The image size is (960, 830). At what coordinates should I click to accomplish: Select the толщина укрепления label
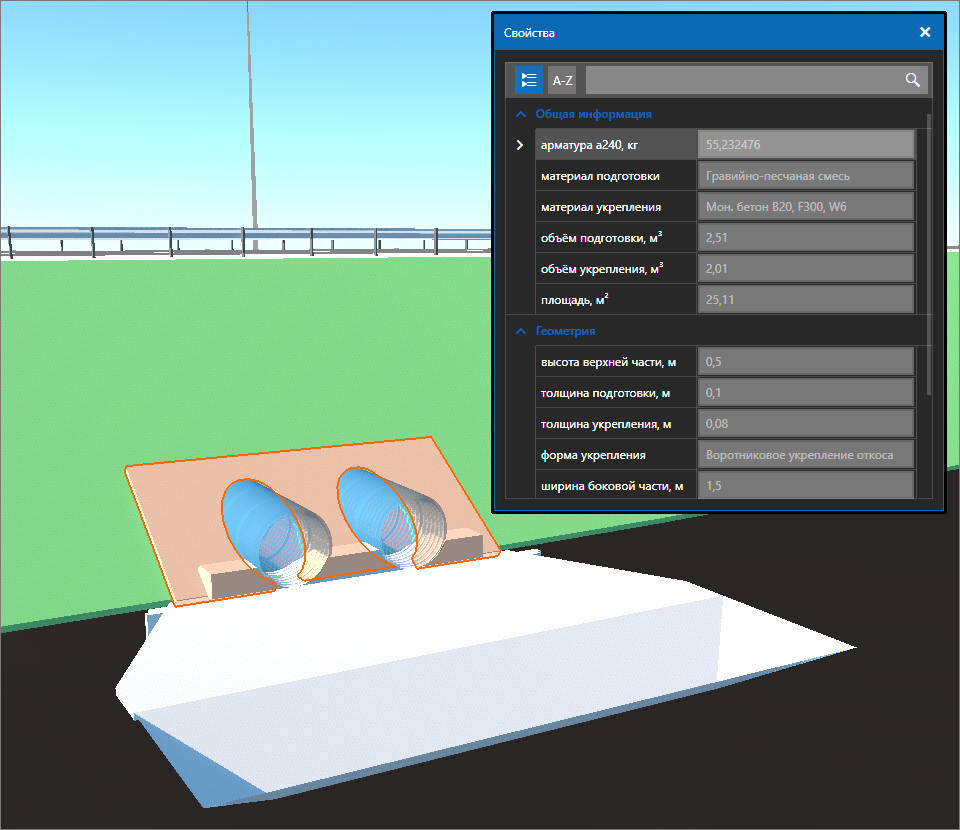point(606,424)
